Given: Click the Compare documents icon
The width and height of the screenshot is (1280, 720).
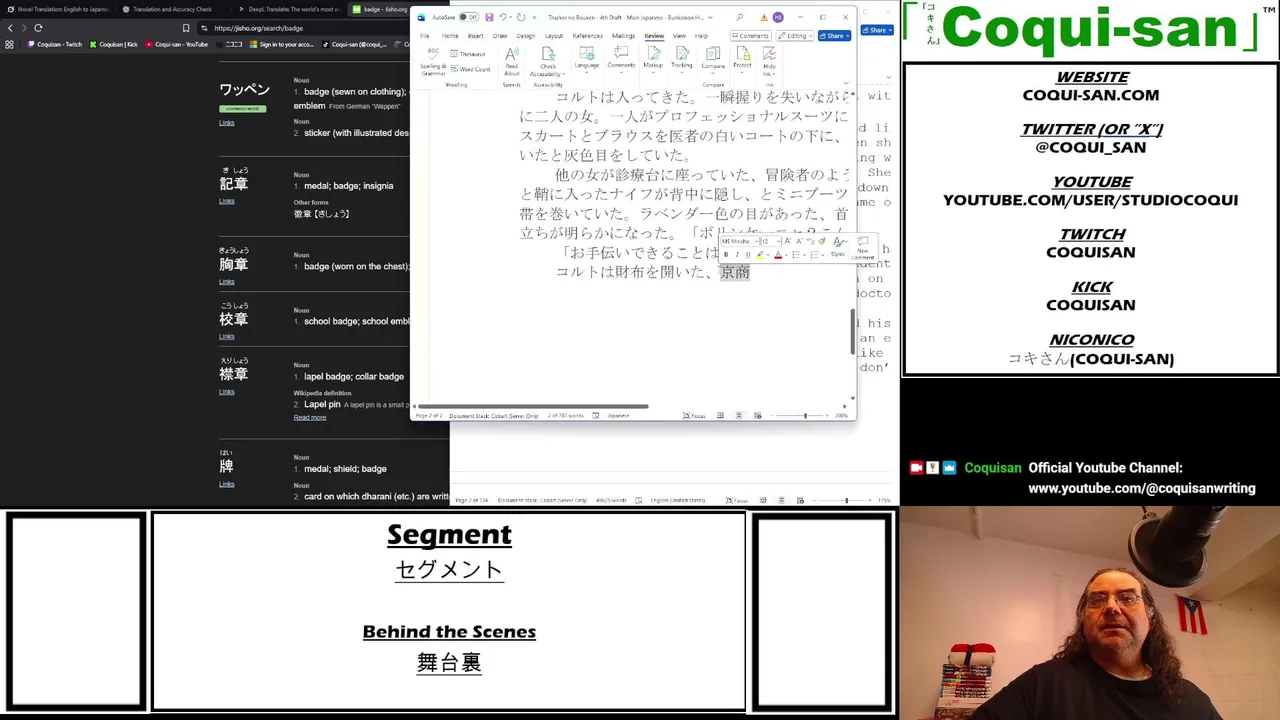Looking at the screenshot, I should coord(713,58).
